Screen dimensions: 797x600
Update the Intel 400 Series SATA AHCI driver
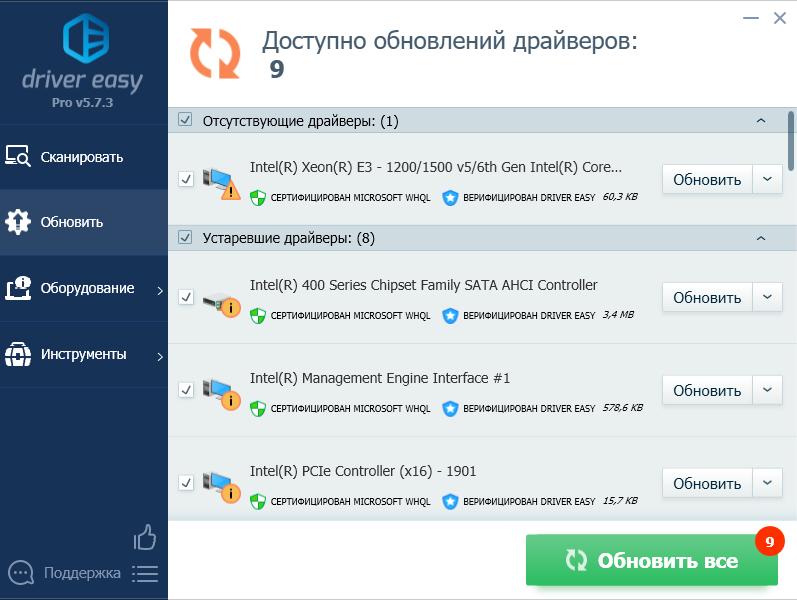coord(706,297)
